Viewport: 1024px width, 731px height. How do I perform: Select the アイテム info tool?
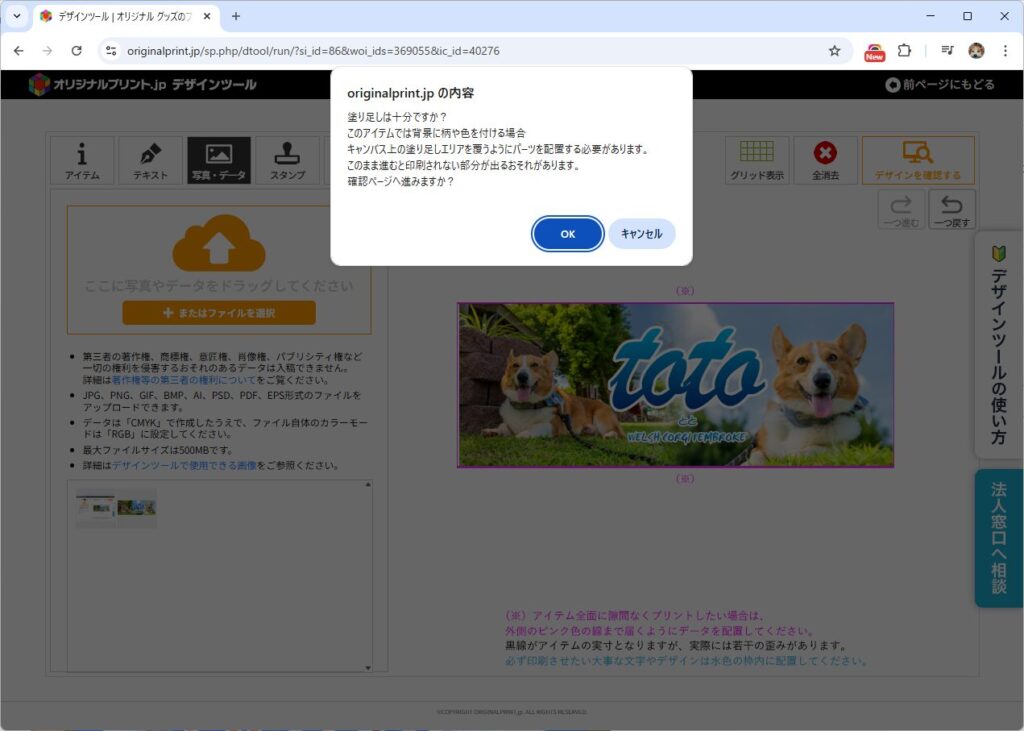click(x=82, y=161)
